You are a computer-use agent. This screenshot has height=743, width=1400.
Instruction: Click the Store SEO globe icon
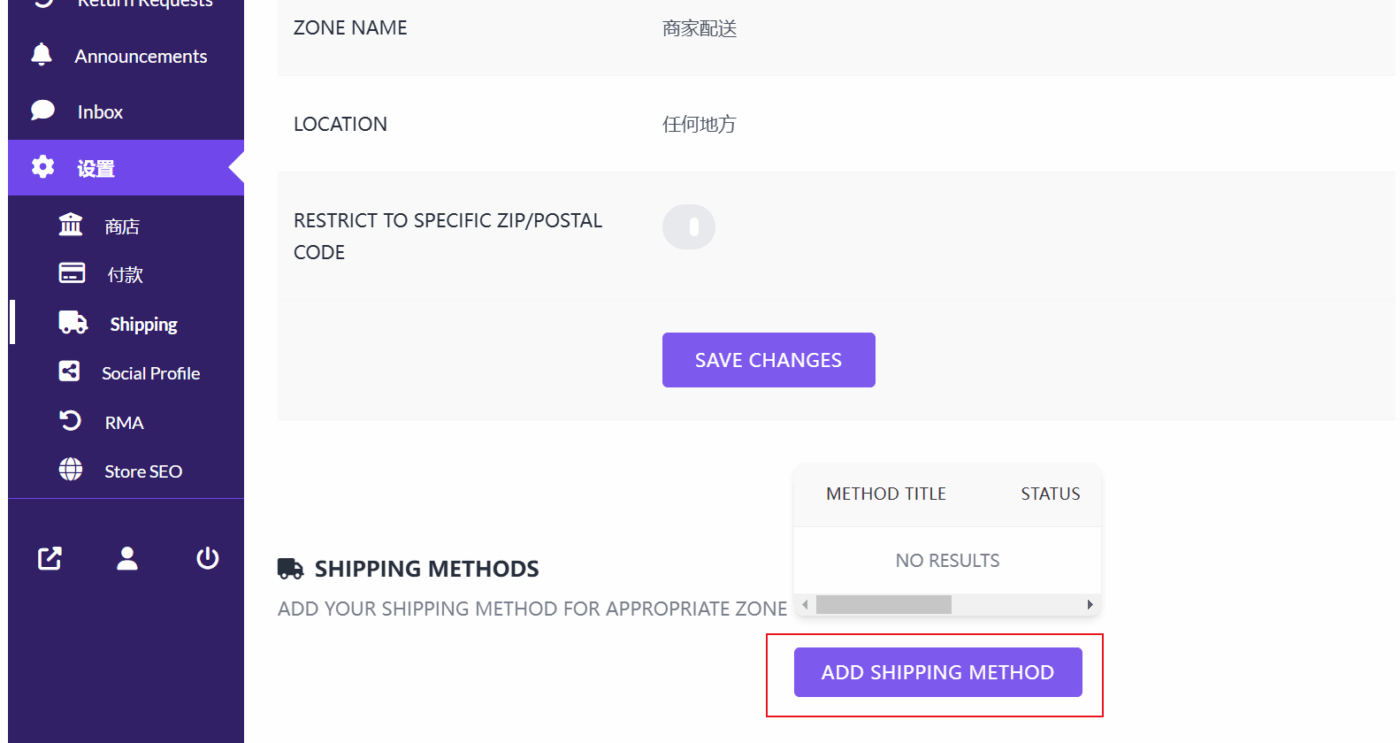70,470
